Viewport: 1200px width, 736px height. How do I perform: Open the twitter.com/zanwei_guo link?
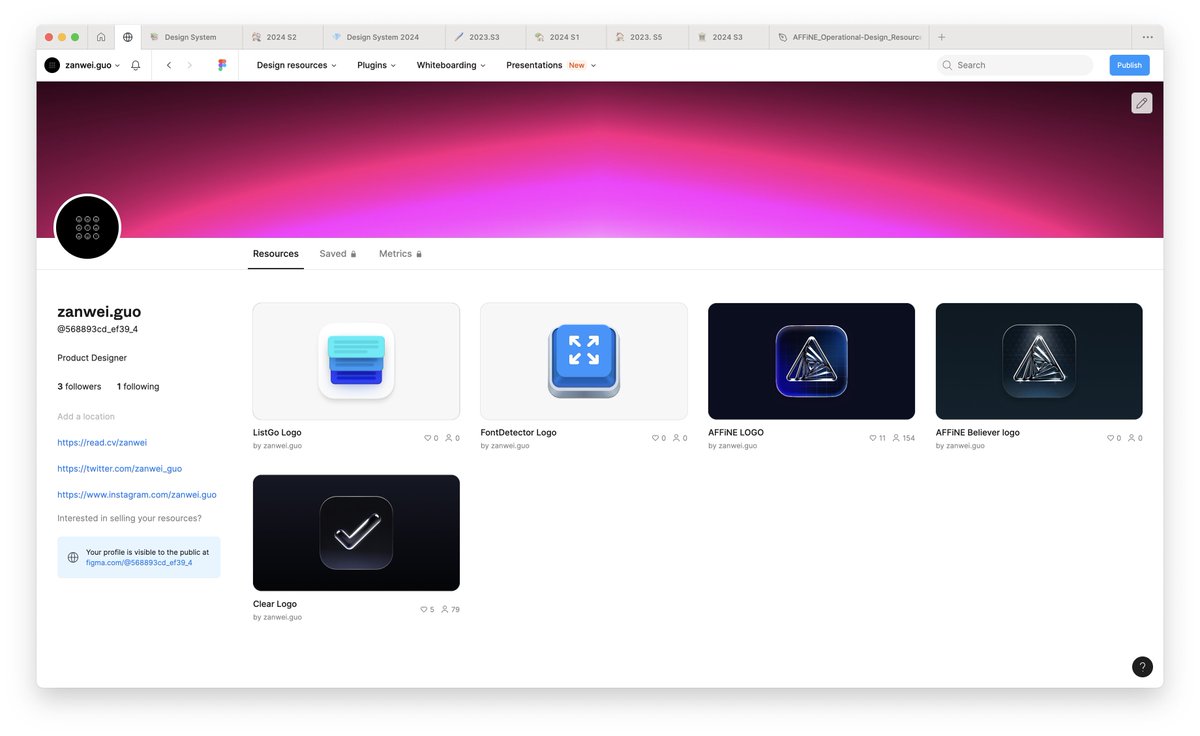[119, 468]
